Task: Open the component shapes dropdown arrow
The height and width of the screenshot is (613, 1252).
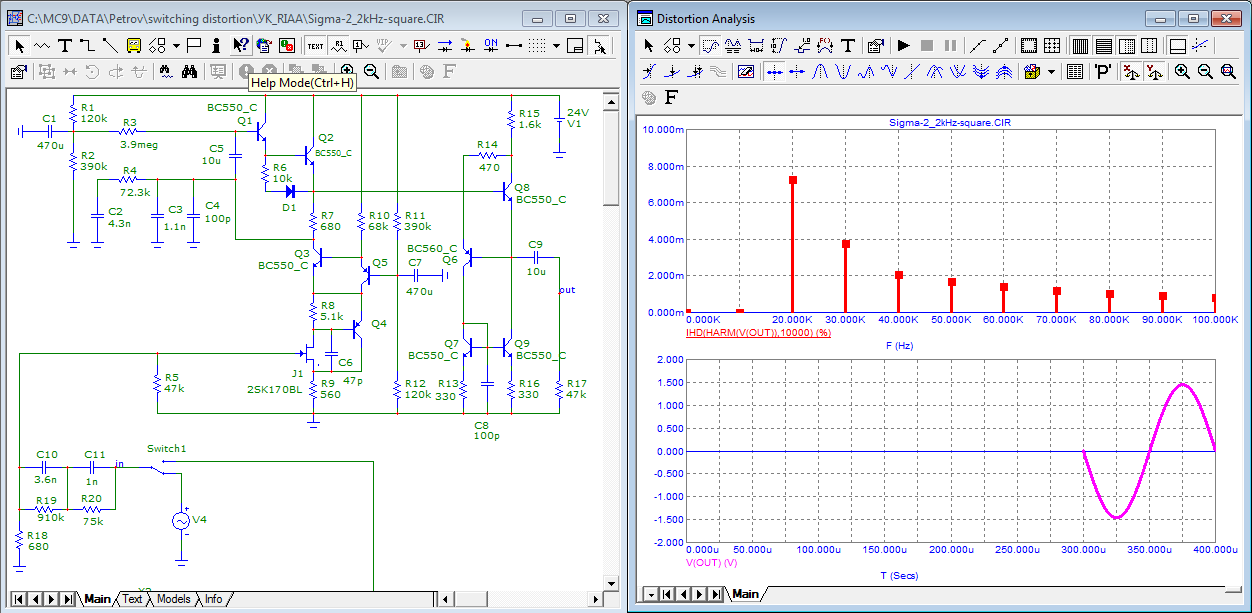Action: (x=176, y=45)
